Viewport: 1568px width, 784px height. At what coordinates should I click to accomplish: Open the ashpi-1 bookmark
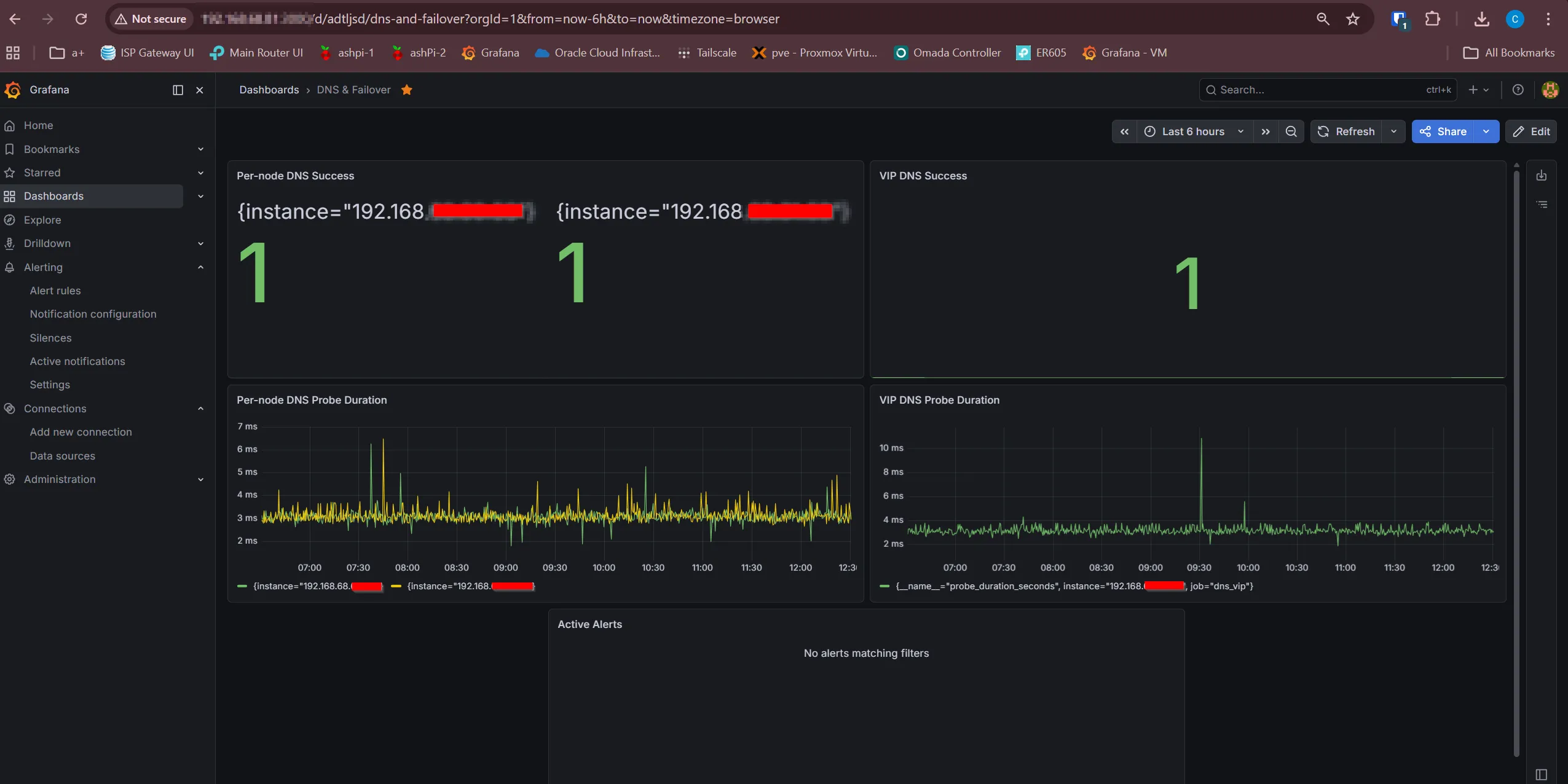click(x=347, y=53)
